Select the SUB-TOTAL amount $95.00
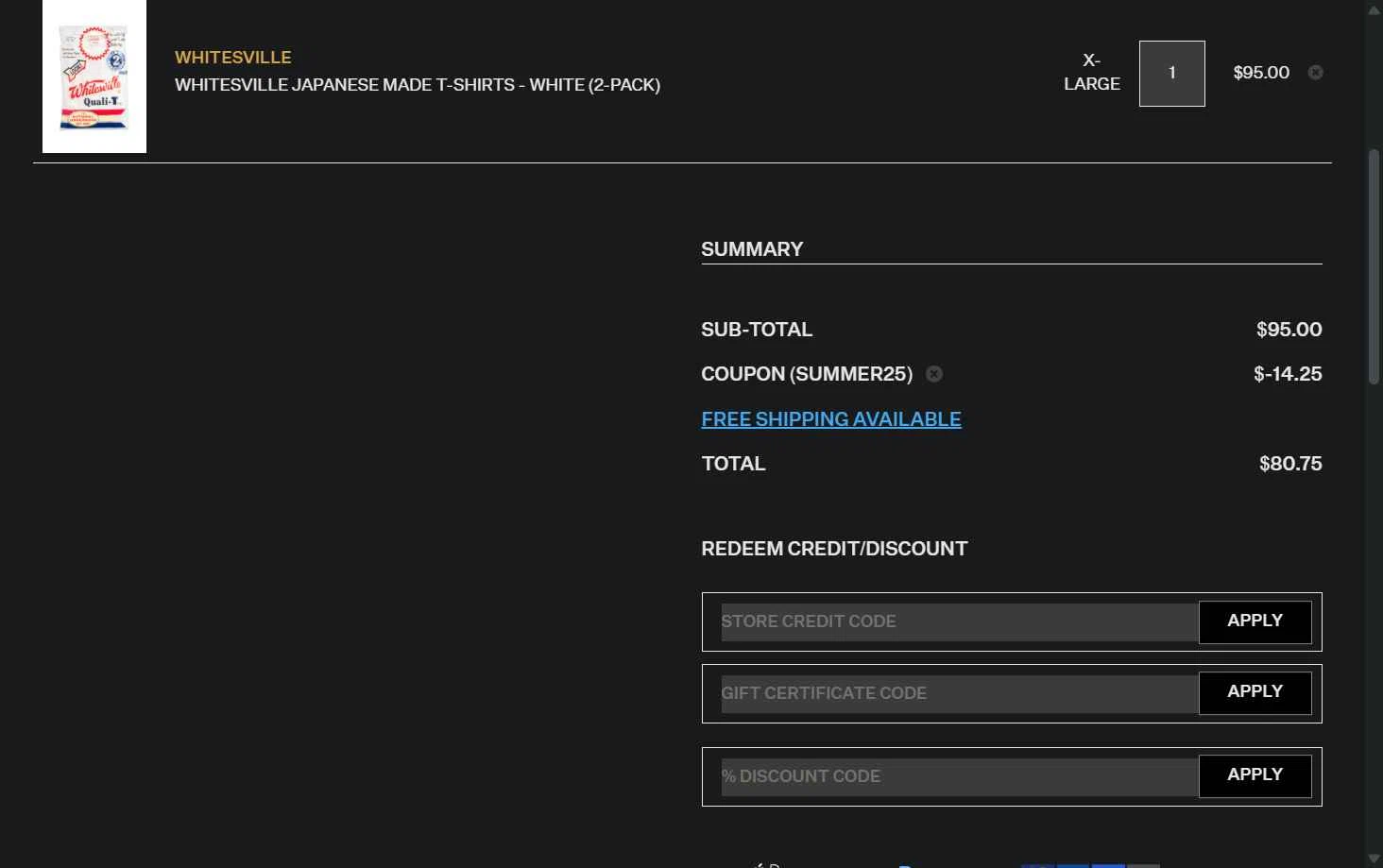This screenshot has width=1383, height=868. click(1289, 330)
